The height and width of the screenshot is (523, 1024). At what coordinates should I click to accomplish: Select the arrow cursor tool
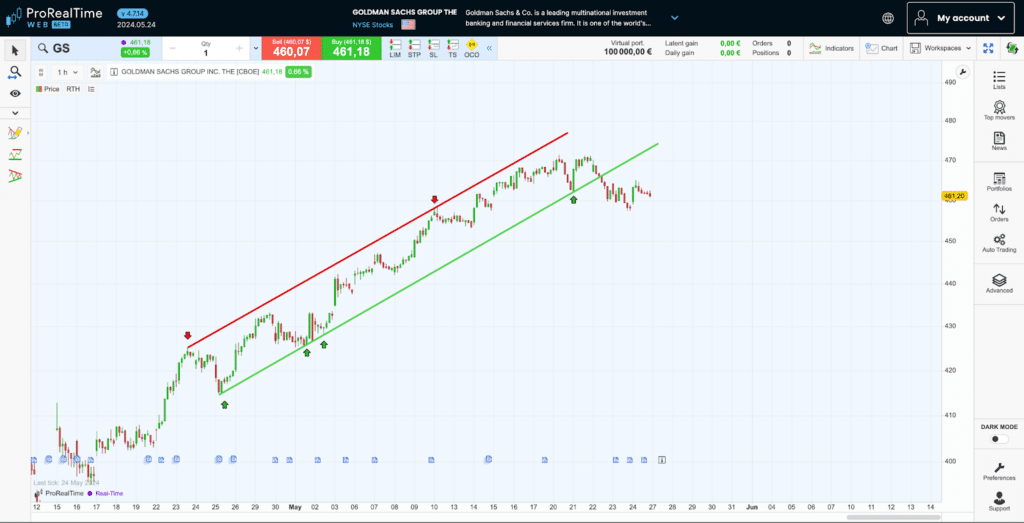click(15, 50)
